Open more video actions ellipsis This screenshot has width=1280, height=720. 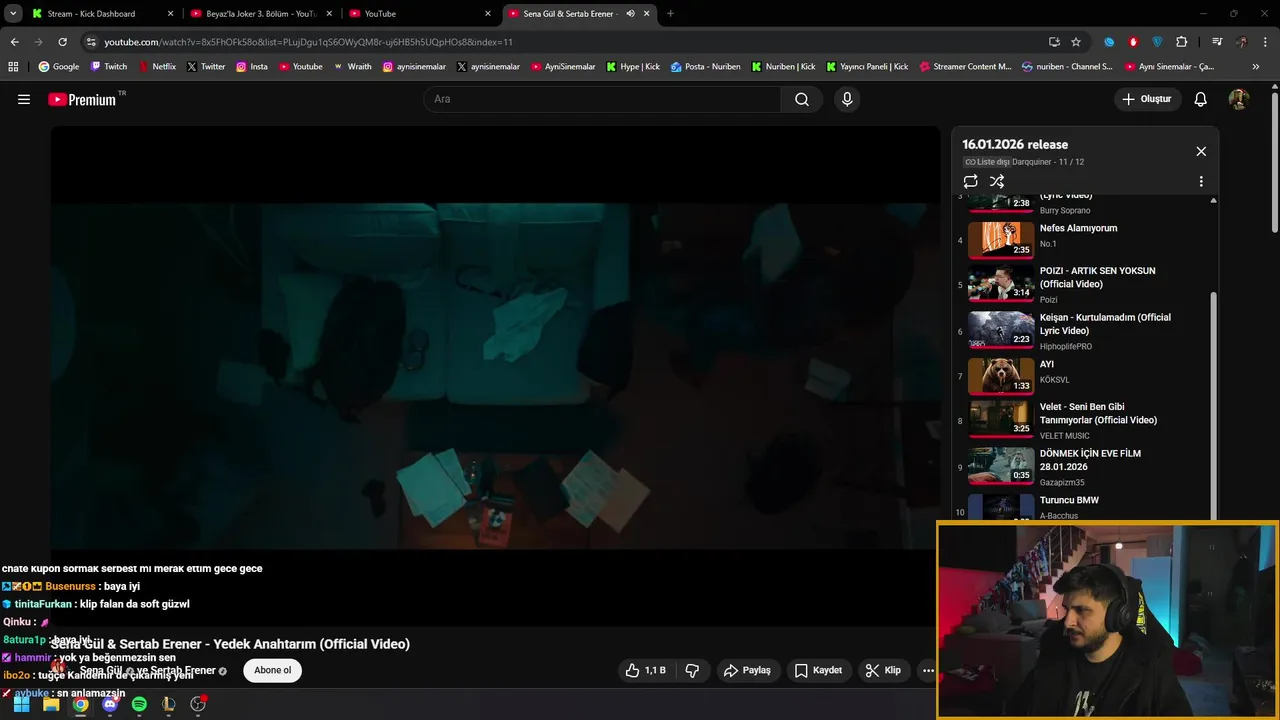(x=928, y=670)
